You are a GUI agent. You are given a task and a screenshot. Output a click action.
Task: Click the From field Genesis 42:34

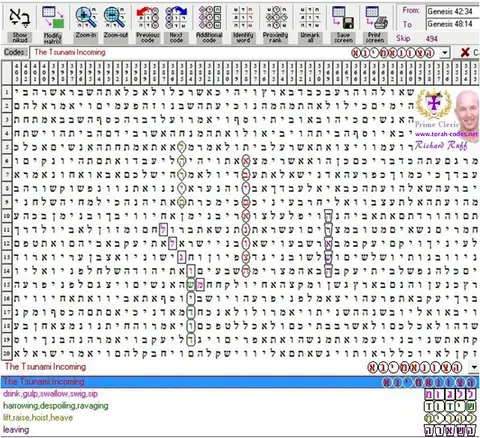[x=453, y=11]
